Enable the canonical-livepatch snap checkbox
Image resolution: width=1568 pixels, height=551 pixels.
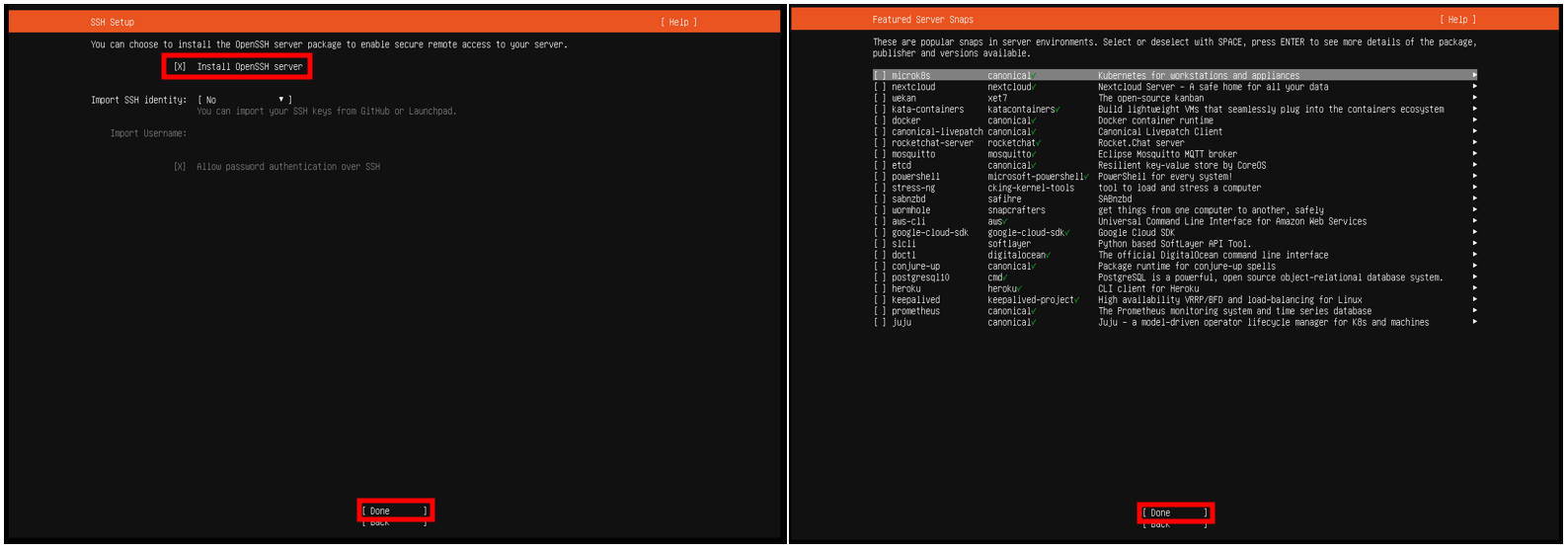click(x=879, y=132)
